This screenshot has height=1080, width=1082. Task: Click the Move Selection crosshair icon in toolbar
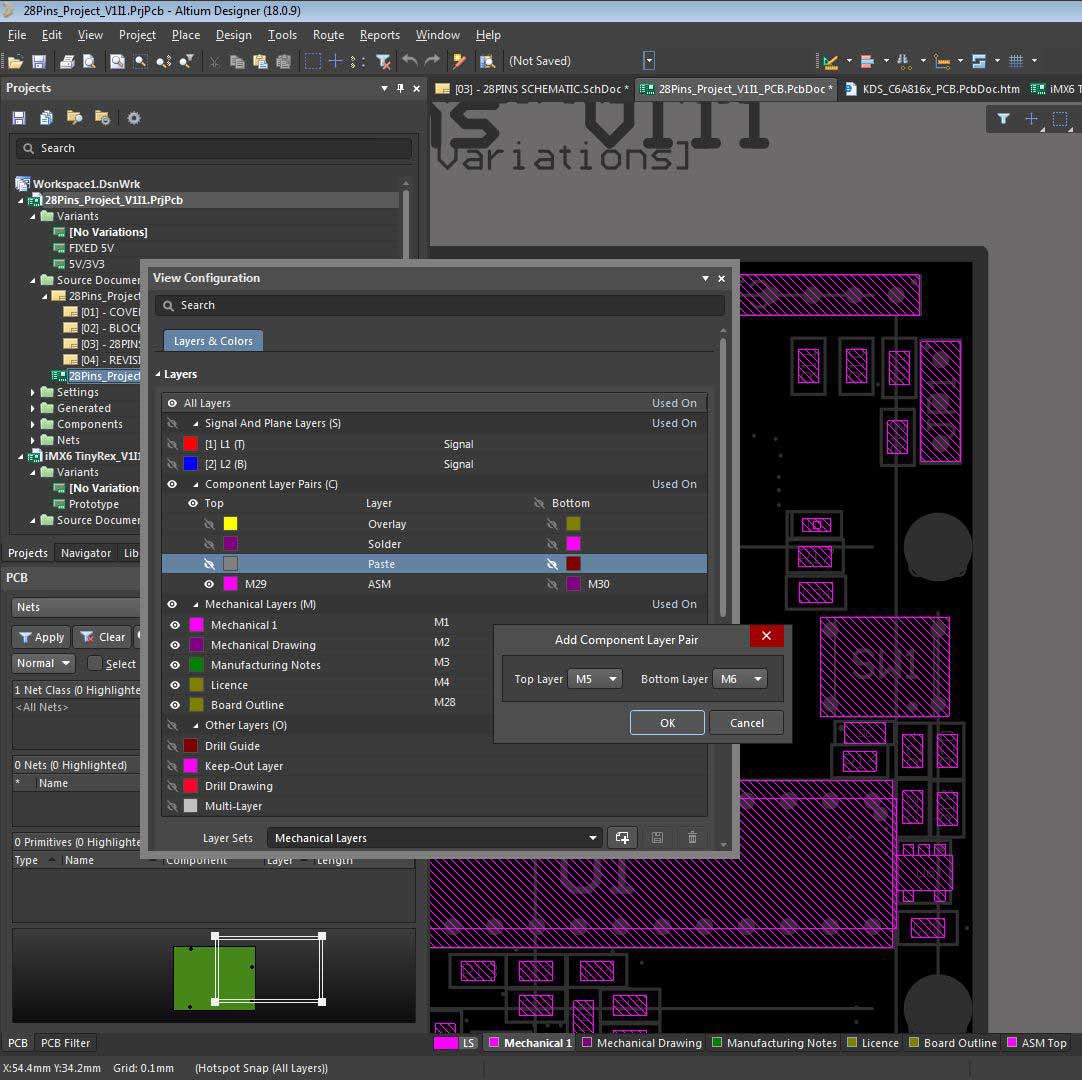pos(336,61)
